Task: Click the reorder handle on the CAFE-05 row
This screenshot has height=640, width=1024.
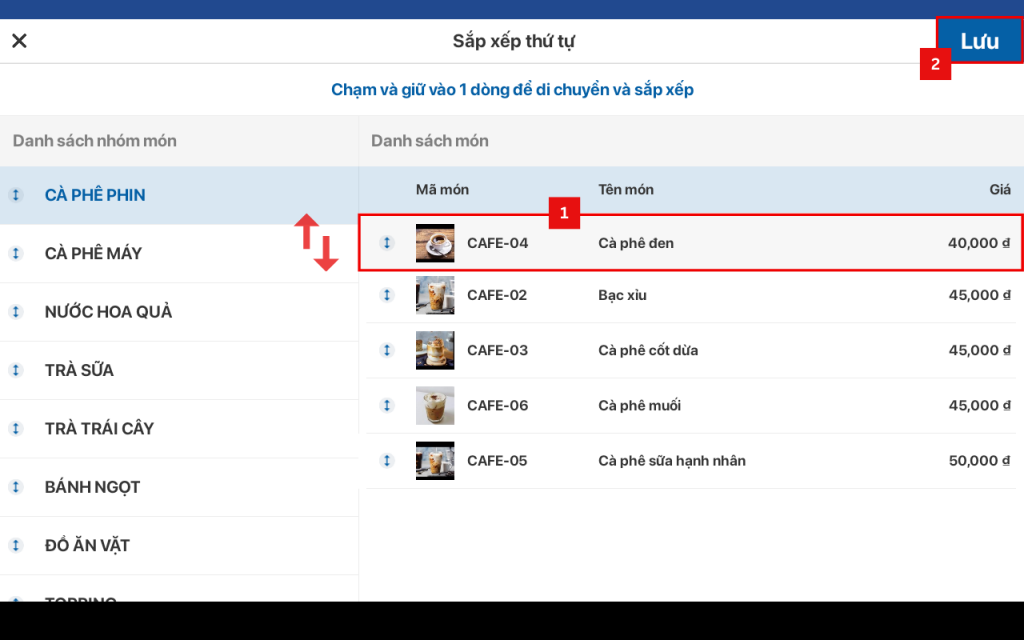Action: pos(387,461)
